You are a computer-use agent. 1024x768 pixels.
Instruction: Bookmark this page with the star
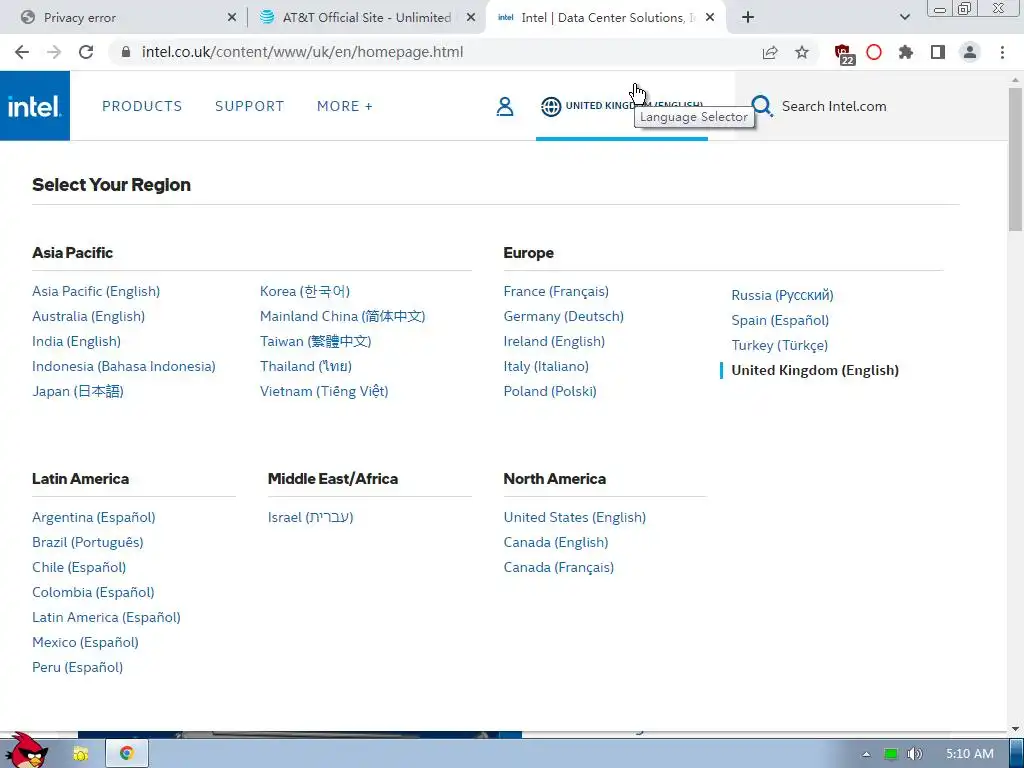point(802,52)
